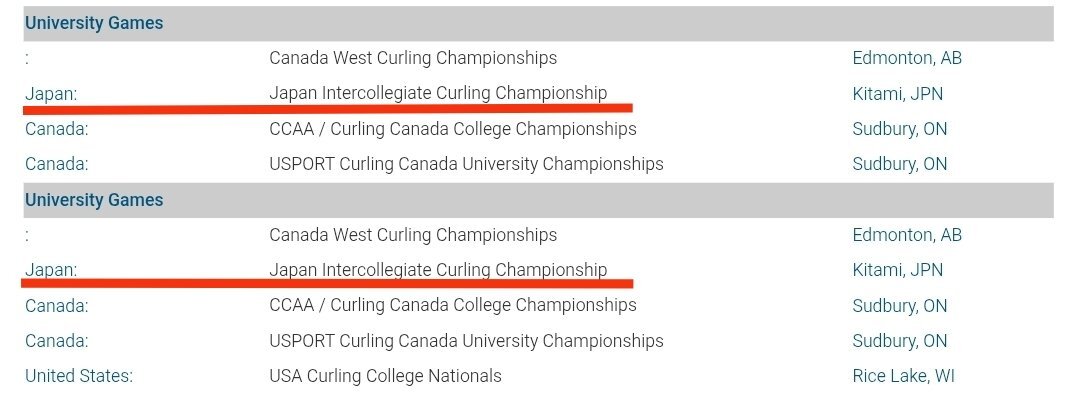The image size is (1080, 396).
Task: Open USPORT Curling Canada University Championships, first section
Action: click(466, 164)
